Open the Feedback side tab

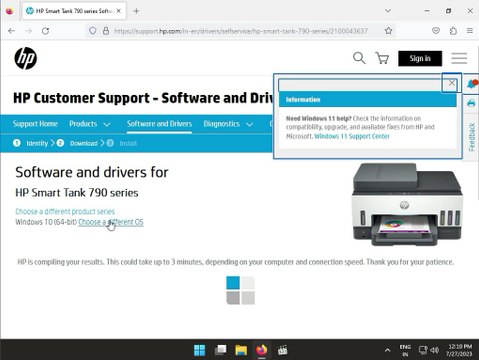coord(471,137)
